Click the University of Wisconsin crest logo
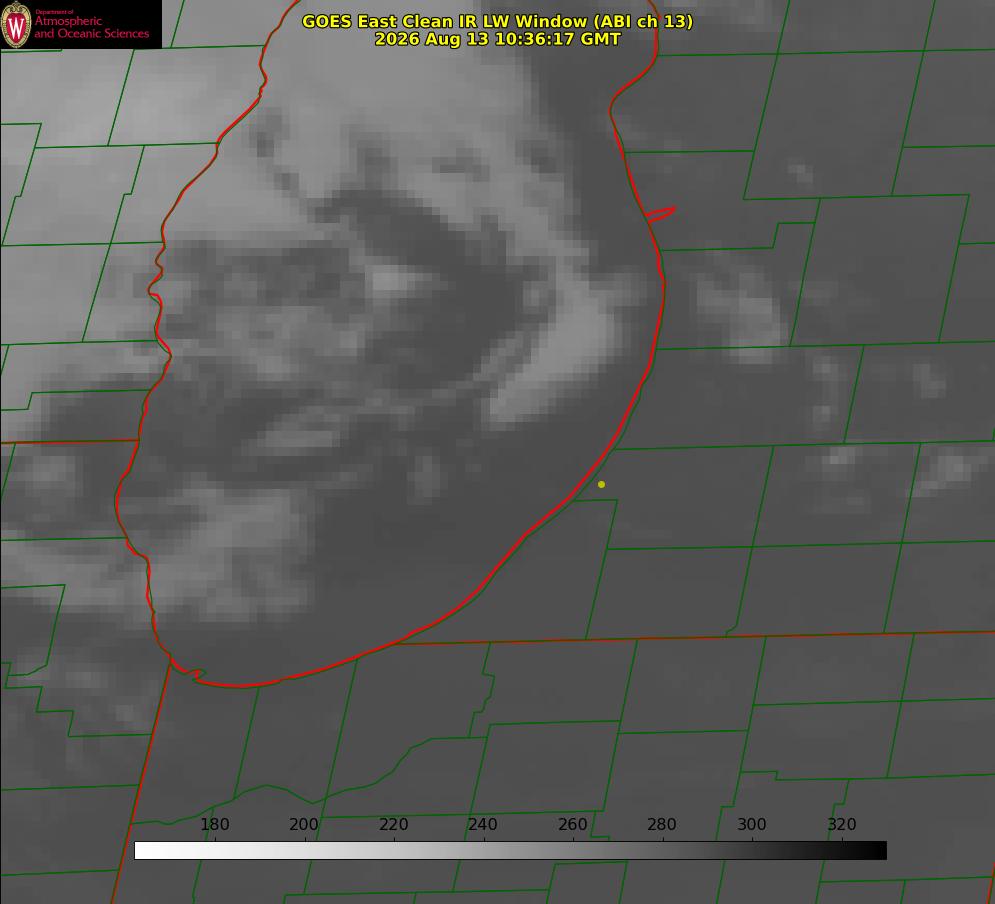The image size is (995, 904). (x=16, y=24)
